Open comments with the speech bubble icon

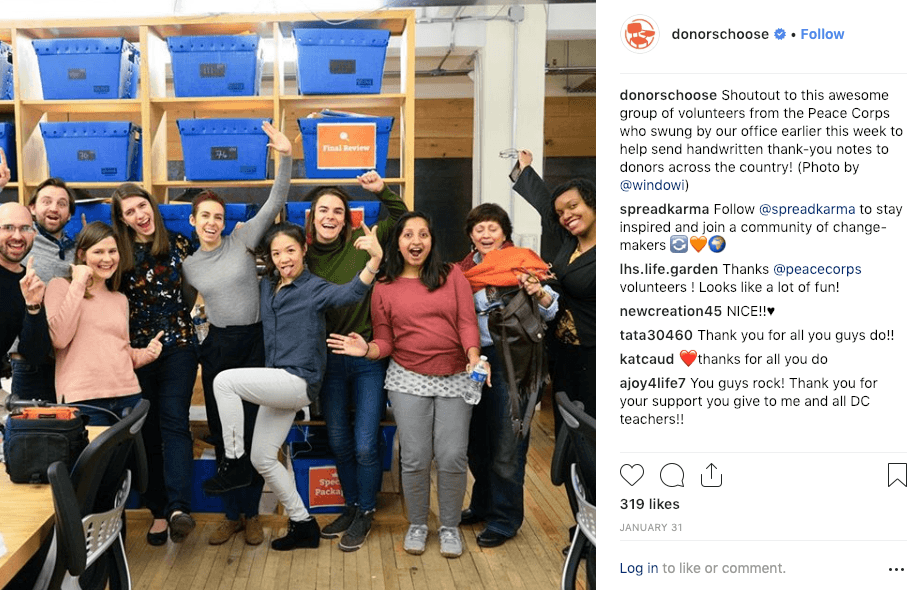tap(672, 475)
